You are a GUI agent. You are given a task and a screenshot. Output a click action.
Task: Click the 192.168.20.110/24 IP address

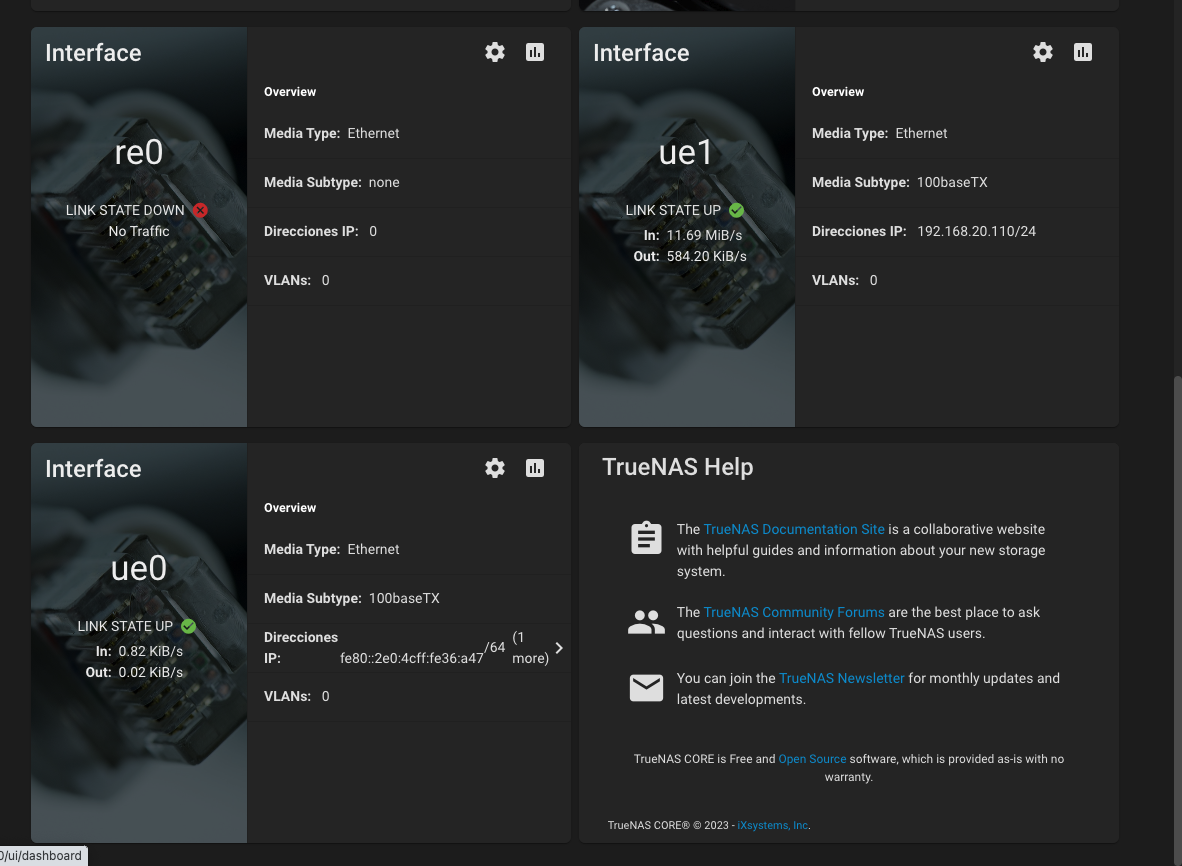point(976,231)
